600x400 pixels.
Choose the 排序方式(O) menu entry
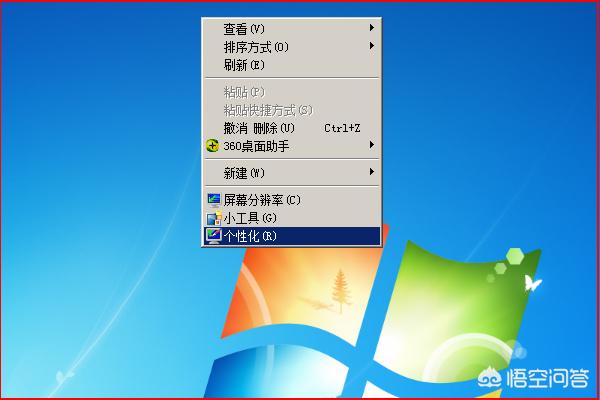point(256,46)
